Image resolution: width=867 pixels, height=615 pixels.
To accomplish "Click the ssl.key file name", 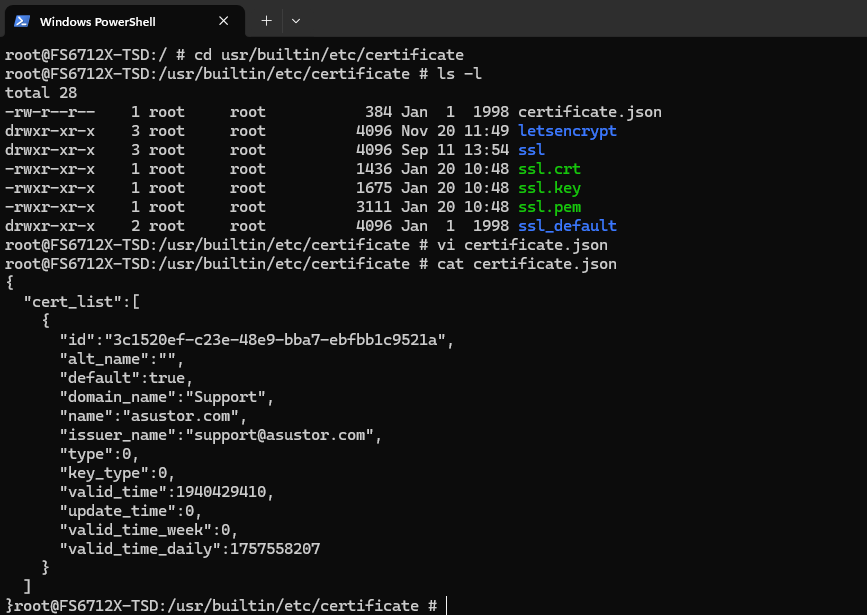I will 549,188.
